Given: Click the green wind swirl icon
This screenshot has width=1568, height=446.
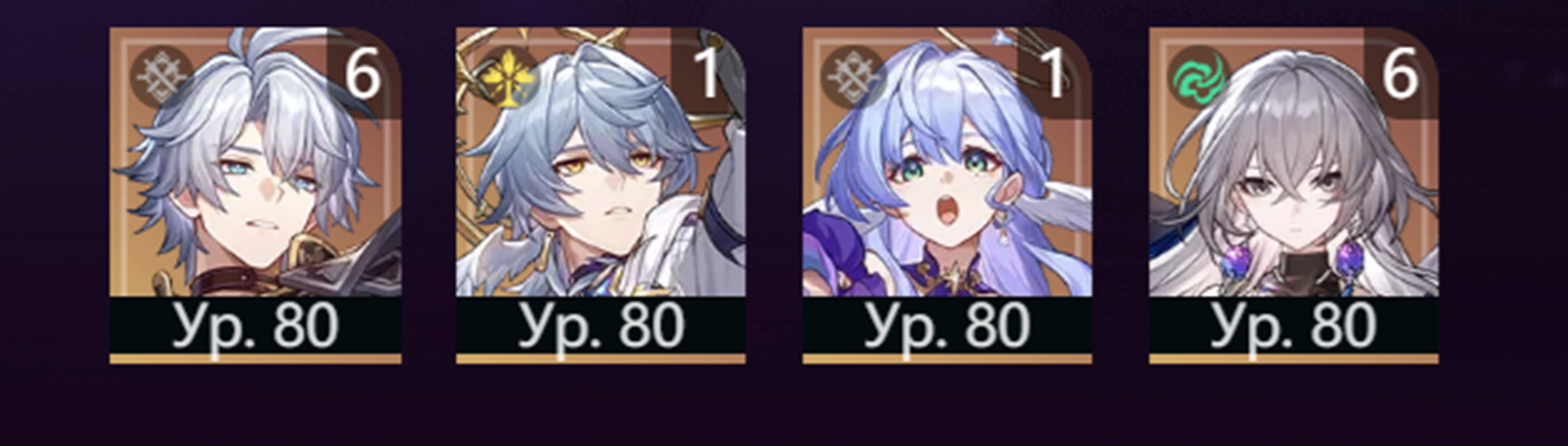Looking at the screenshot, I should click(x=1199, y=76).
